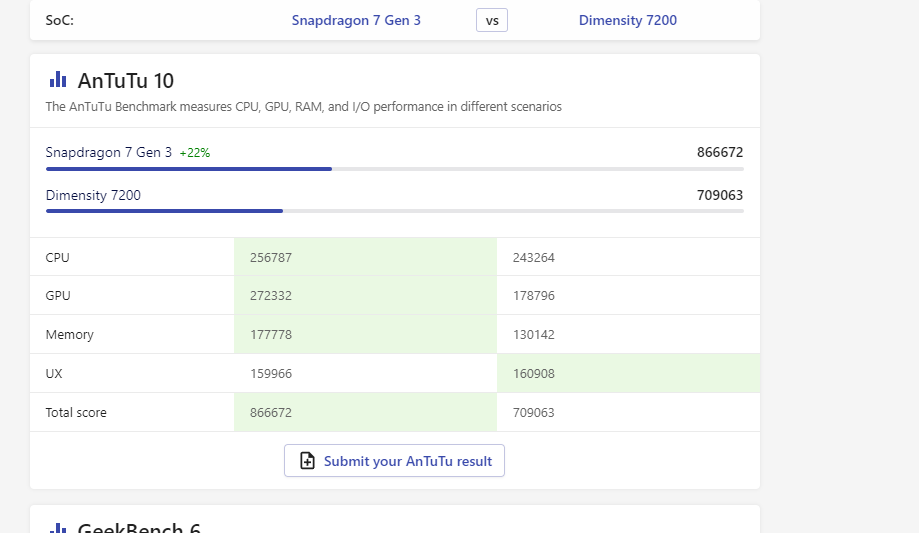Click the AnTuTu 10 bar chart icon
This screenshot has width=919, height=533.
(58, 79)
